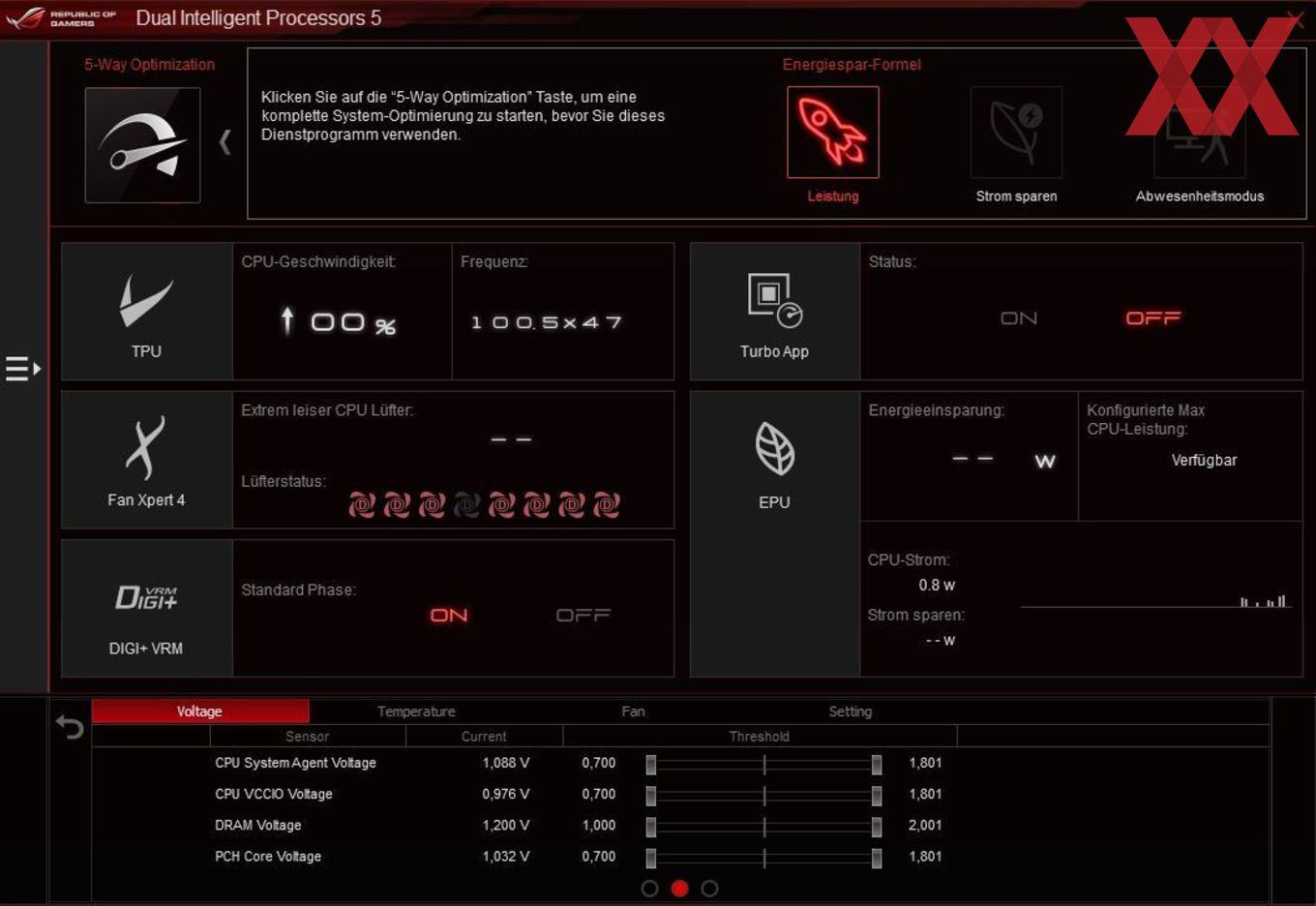Set Standard Phase to OFF
The width and height of the screenshot is (1316, 906).
click(583, 616)
